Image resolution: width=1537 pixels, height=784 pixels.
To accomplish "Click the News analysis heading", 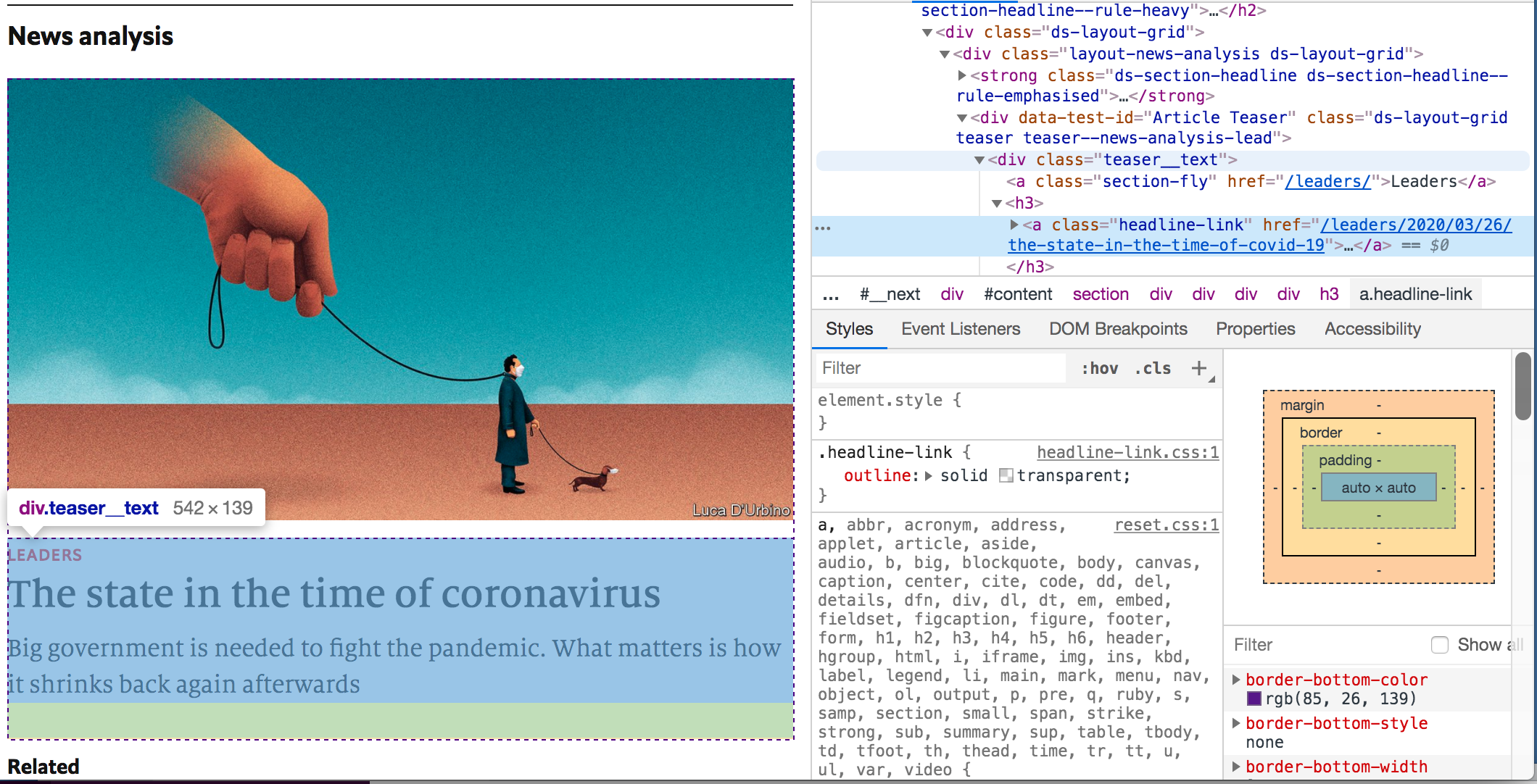I will (91, 36).
